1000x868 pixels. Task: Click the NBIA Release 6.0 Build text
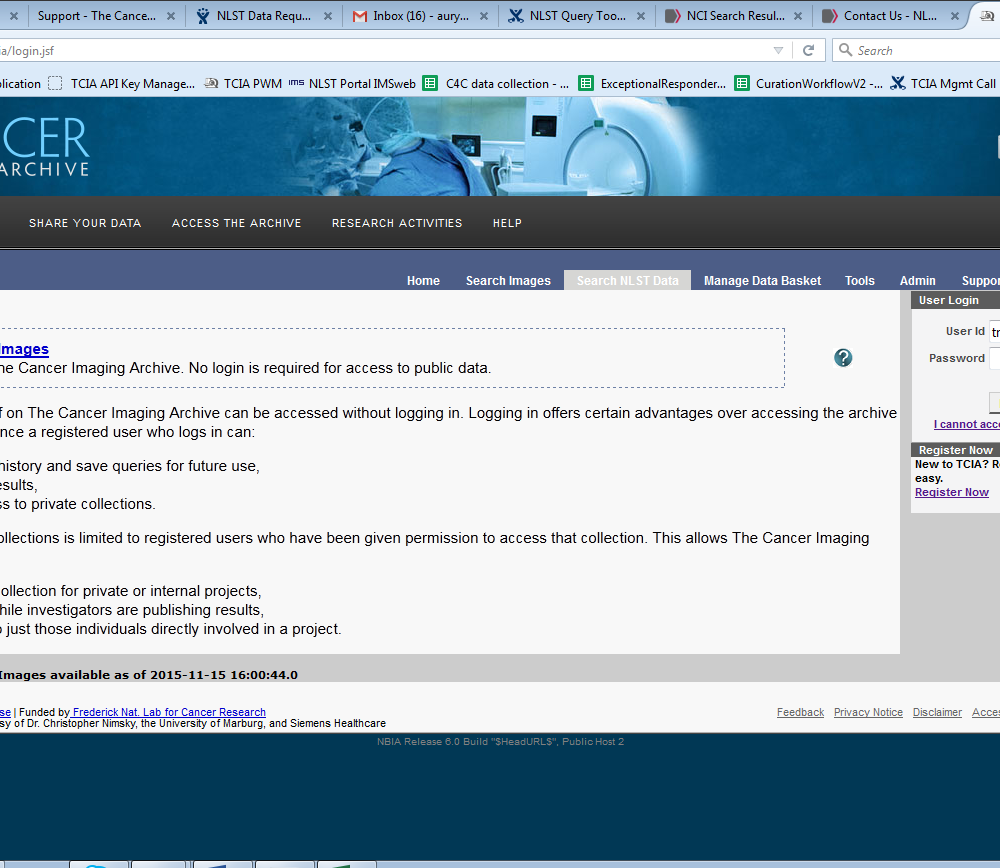500,742
